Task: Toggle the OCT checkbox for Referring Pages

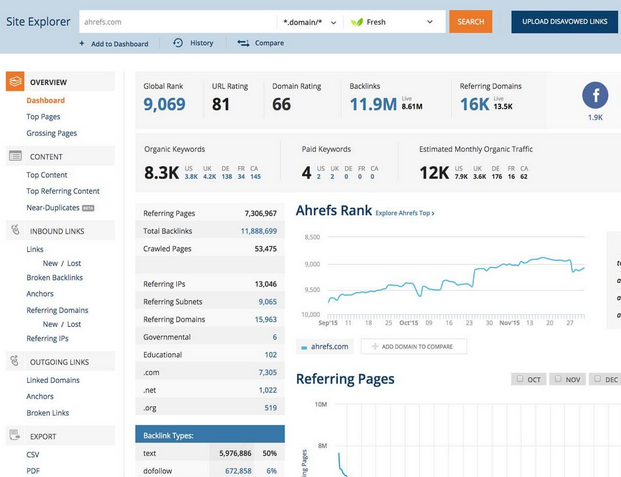Action: 520,380
